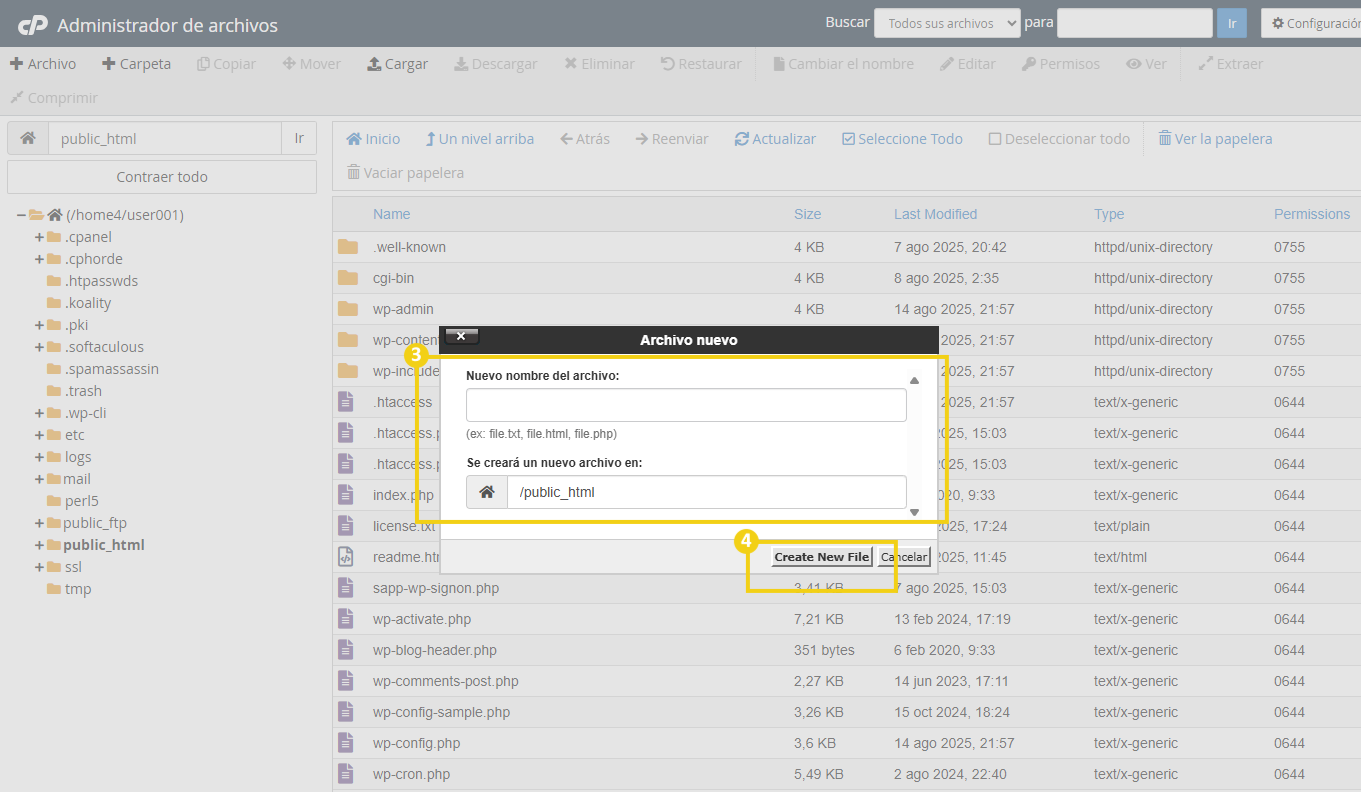Click Deseleccionar todo checkbox
The width and height of the screenshot is (1361, 792).
(1059, 138)
